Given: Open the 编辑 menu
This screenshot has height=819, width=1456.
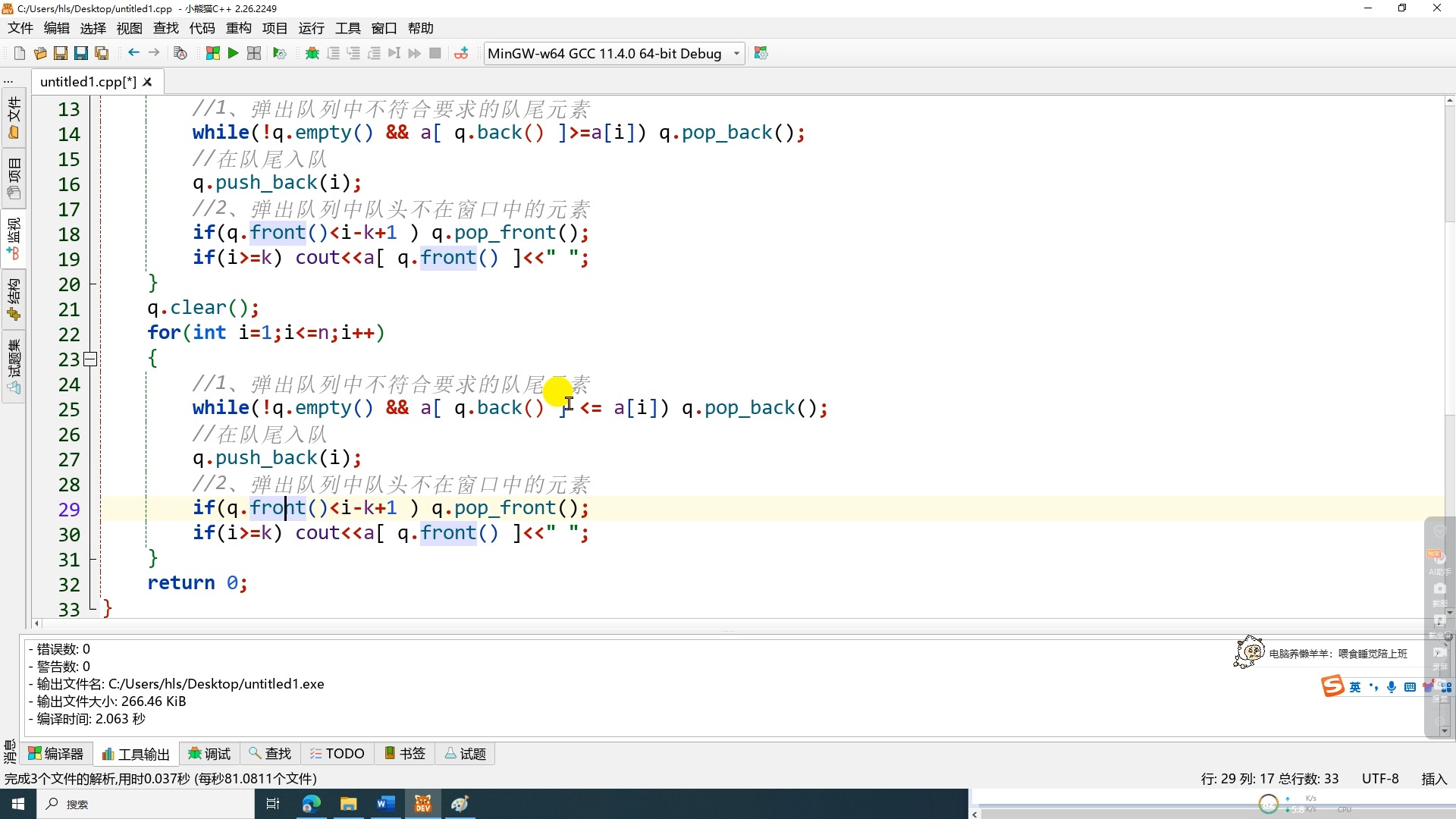Looking at the screenshot, I should click(57, 28).
